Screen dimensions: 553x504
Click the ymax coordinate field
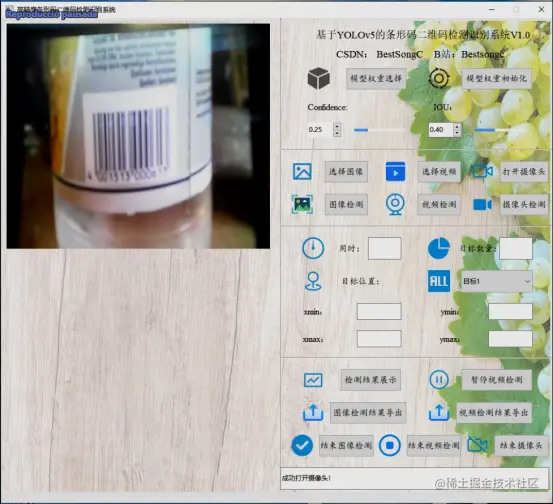510,339
